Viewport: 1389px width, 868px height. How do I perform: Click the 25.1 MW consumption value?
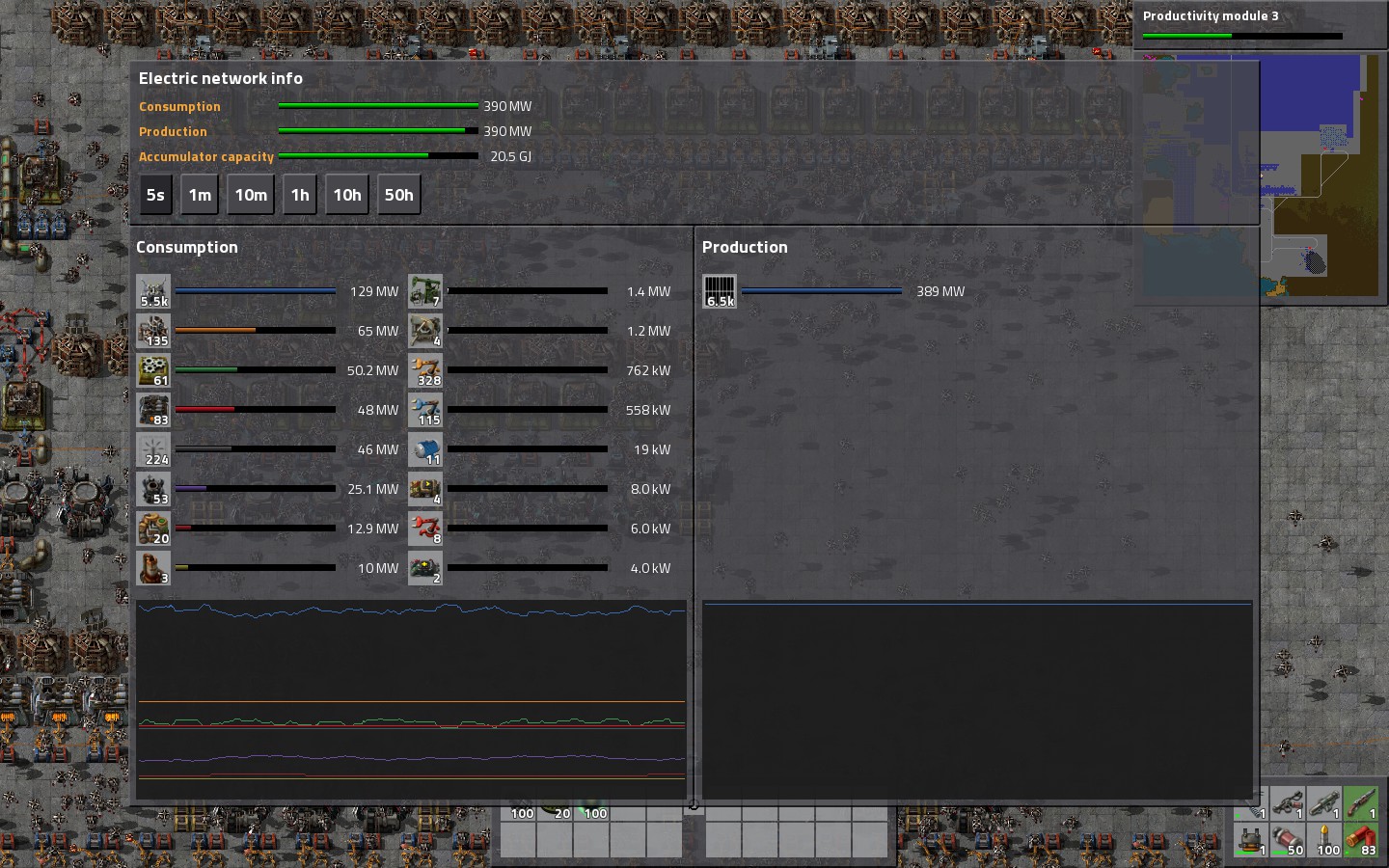(x=372, y=489)
